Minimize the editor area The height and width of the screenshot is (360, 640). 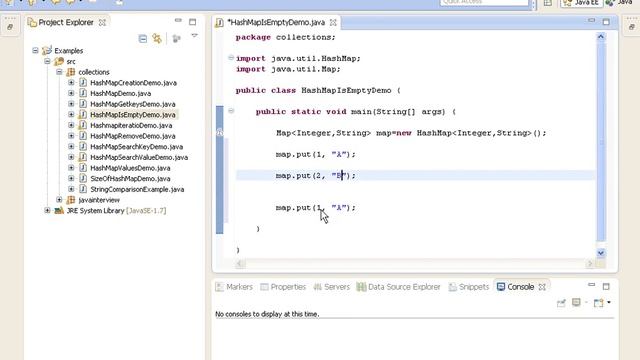click(591, 20)
